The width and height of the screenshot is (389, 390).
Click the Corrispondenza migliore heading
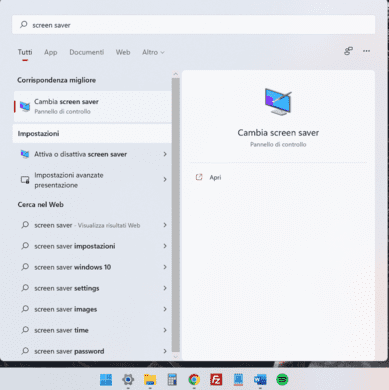point(57,80)
